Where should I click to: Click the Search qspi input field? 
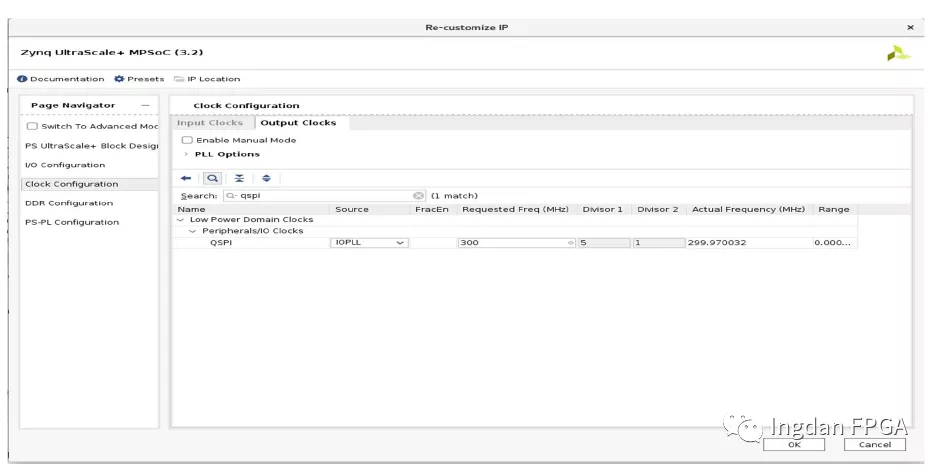pyautogui.click(x=324, y=196)
